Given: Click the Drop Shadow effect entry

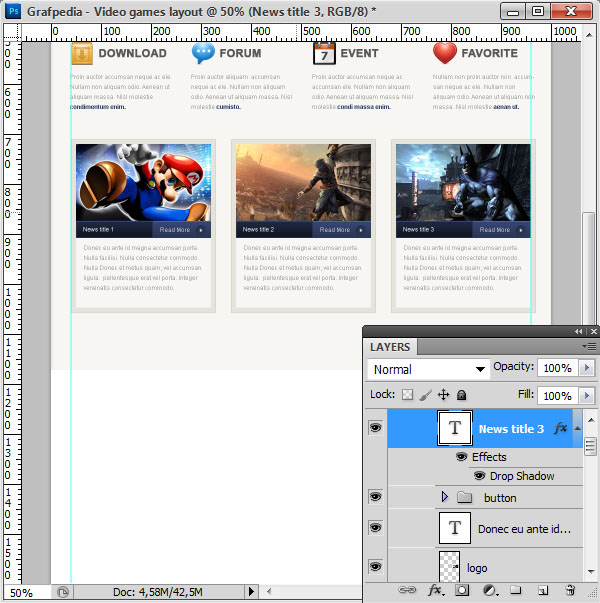Looking at the screenshot, I should tap(522, 476).
